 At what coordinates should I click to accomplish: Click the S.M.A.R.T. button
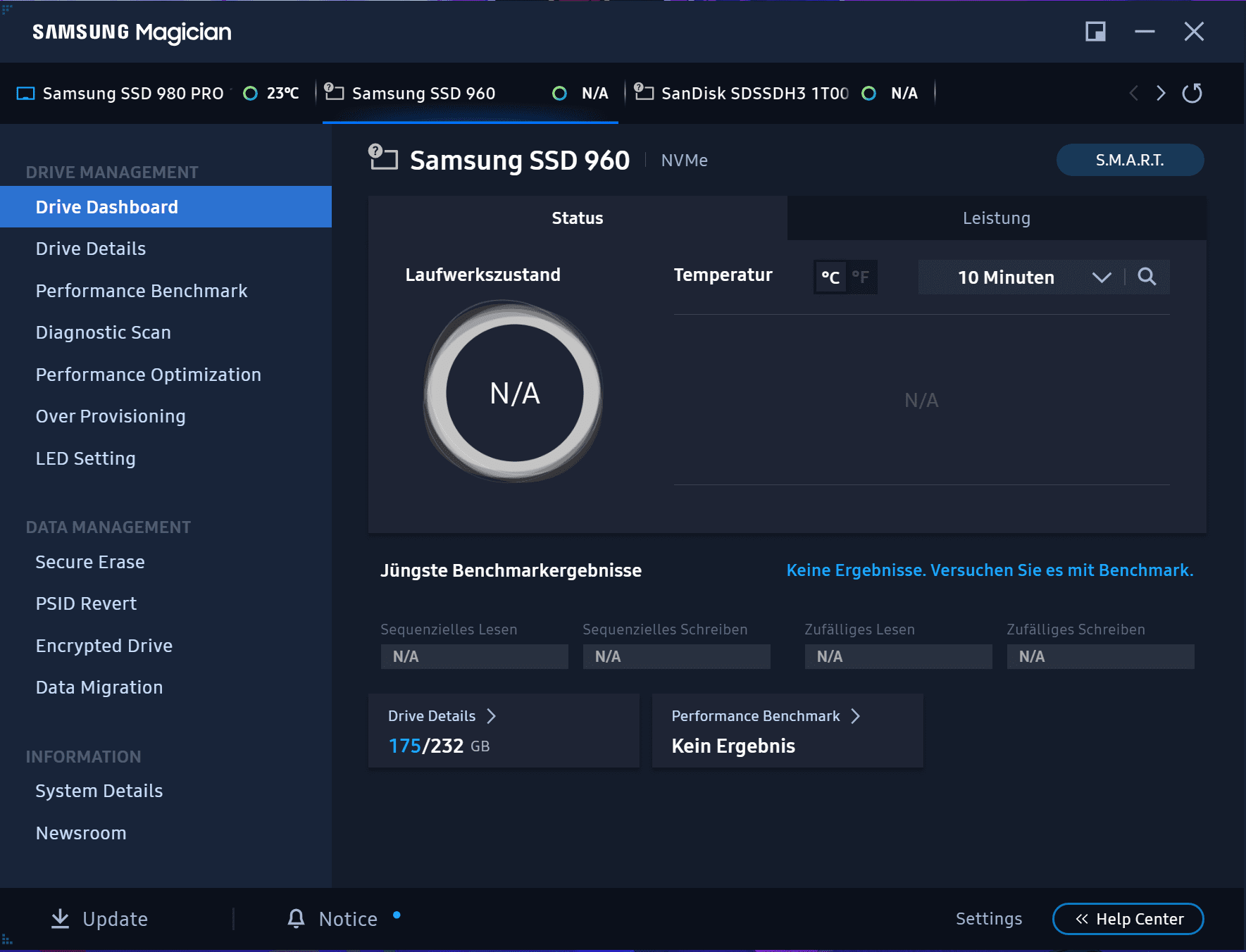(x=1130, y=160)
